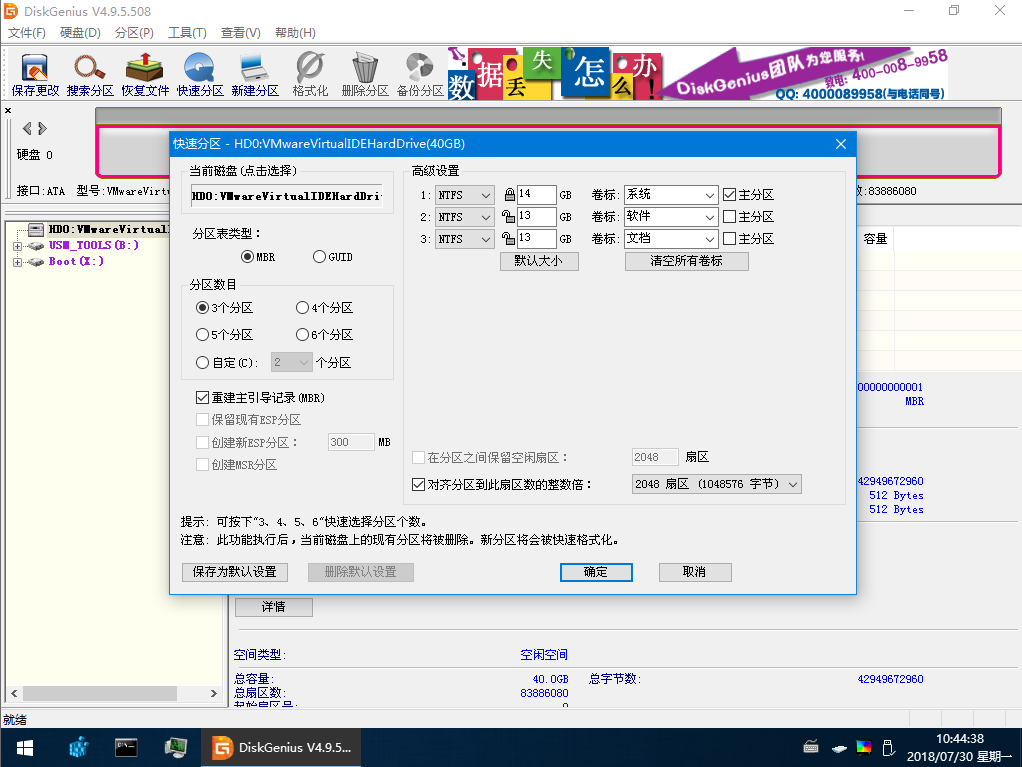The image size is (1022, 767).
Task: Open the 查看(V) menu
Action: pyautogui.click(x=241, y=33)
